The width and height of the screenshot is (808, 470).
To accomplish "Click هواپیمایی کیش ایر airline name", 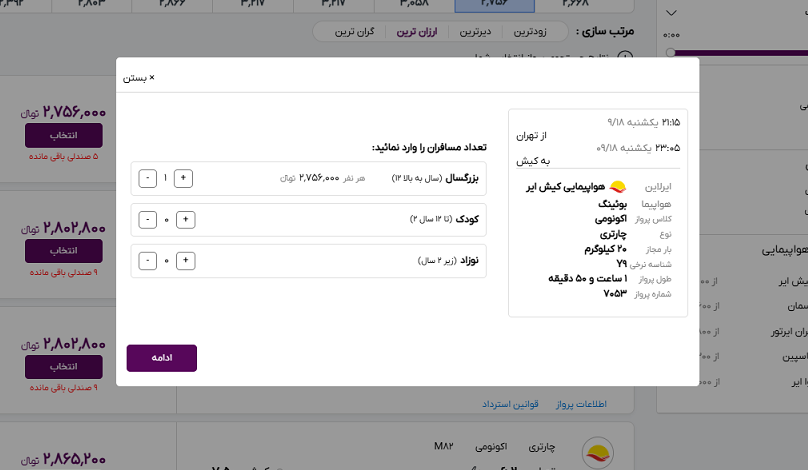I will click(x=565, y=187).
